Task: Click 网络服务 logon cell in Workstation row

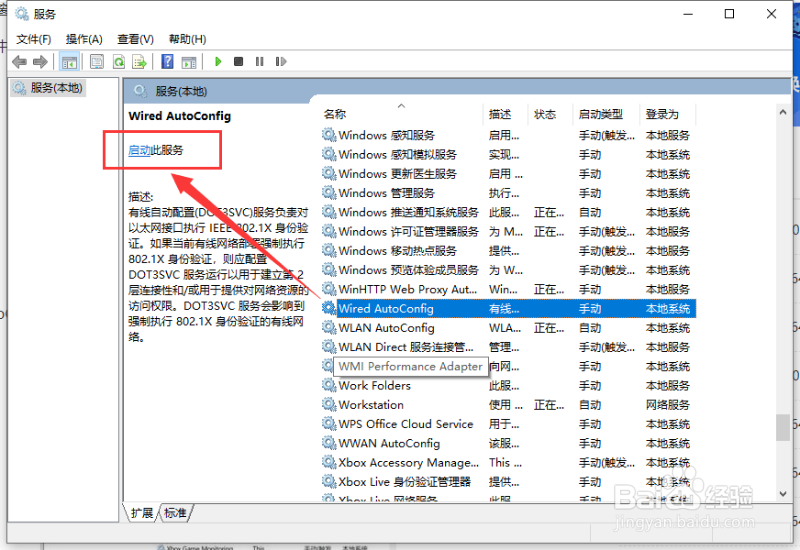Action: pos(667,405)
